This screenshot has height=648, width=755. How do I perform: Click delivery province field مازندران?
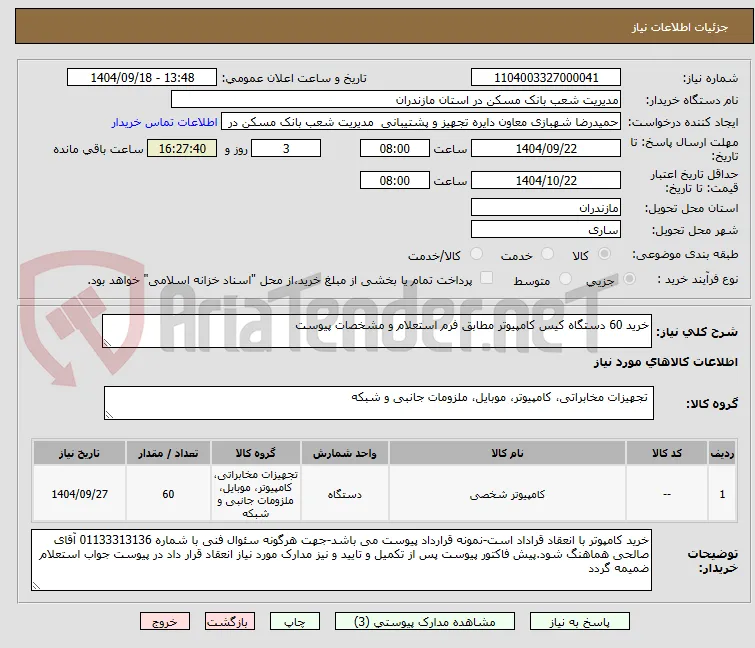pyautogui.click(x=546, y=207)
